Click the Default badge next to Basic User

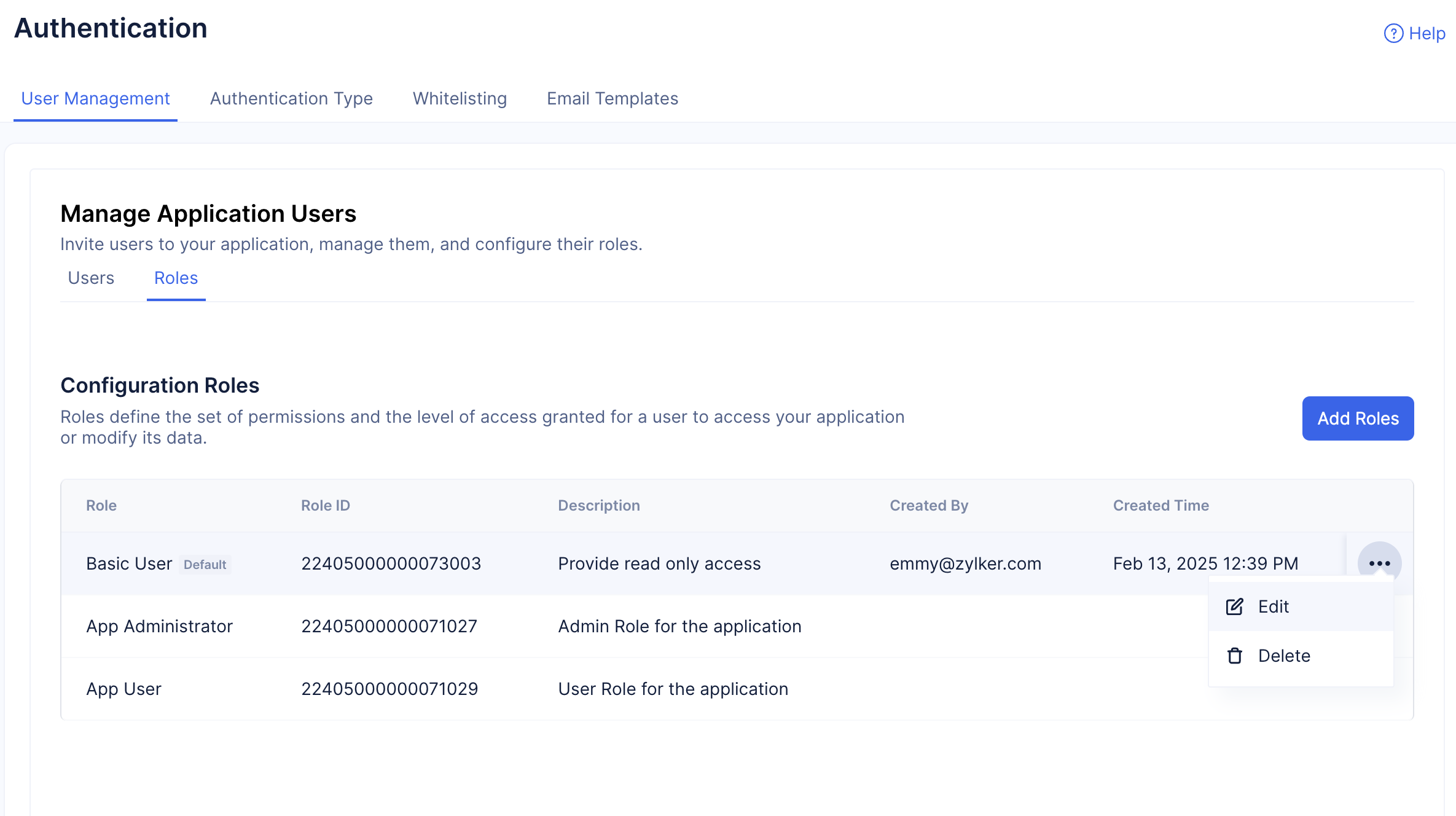pyautogui.click(x=205, y=564)
